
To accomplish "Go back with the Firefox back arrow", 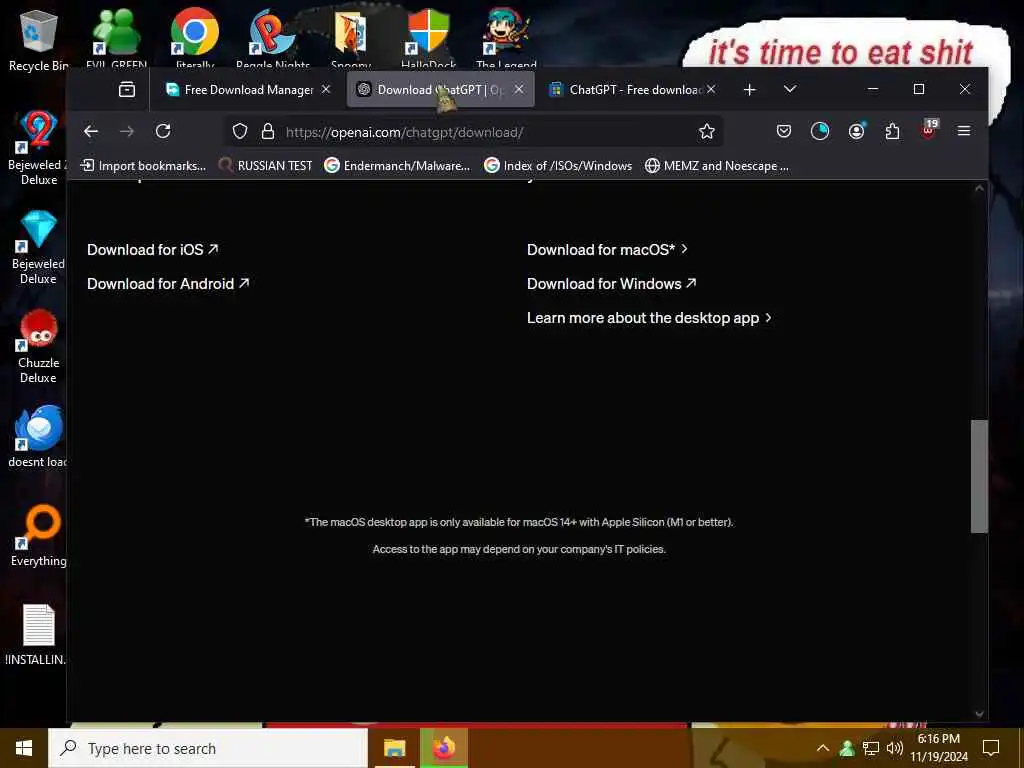I will pyautogui.click(x=91, y=132).
